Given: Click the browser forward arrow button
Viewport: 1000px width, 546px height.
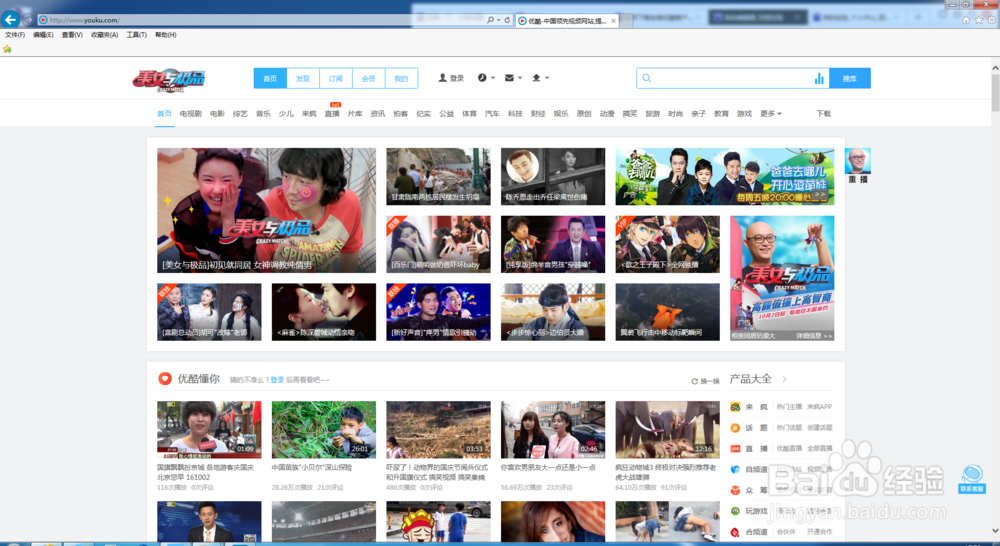Looking at the screenshot, I should [x=28, y=20].
